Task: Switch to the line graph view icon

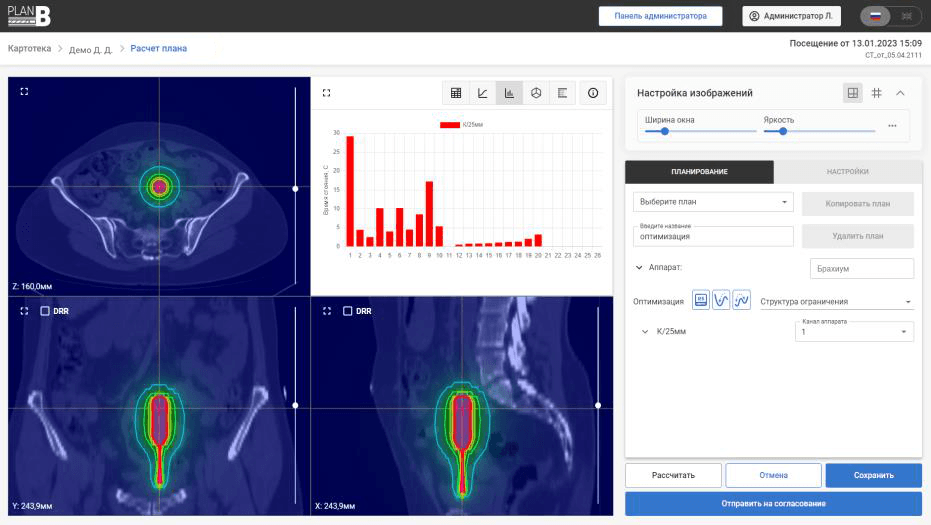Action: [483, 93]
